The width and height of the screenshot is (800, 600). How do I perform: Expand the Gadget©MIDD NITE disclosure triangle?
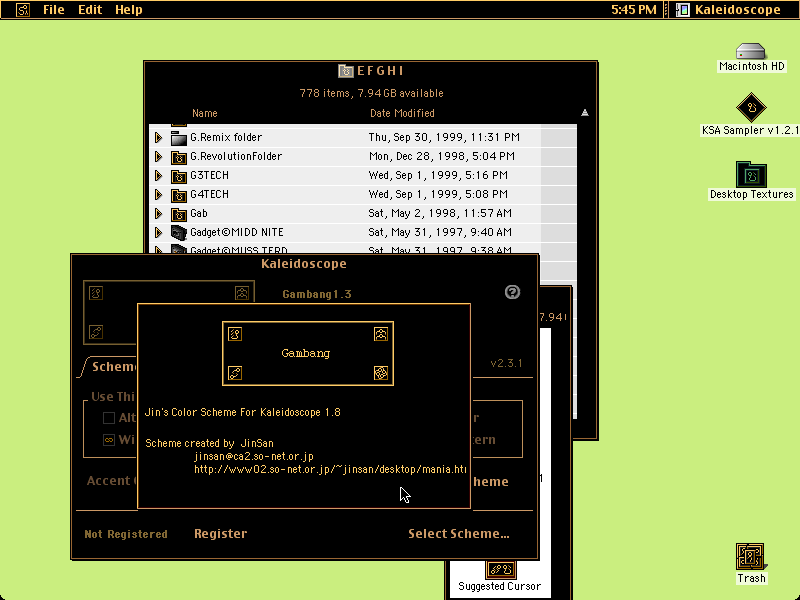pyautogui.click(x=159, y=232)
